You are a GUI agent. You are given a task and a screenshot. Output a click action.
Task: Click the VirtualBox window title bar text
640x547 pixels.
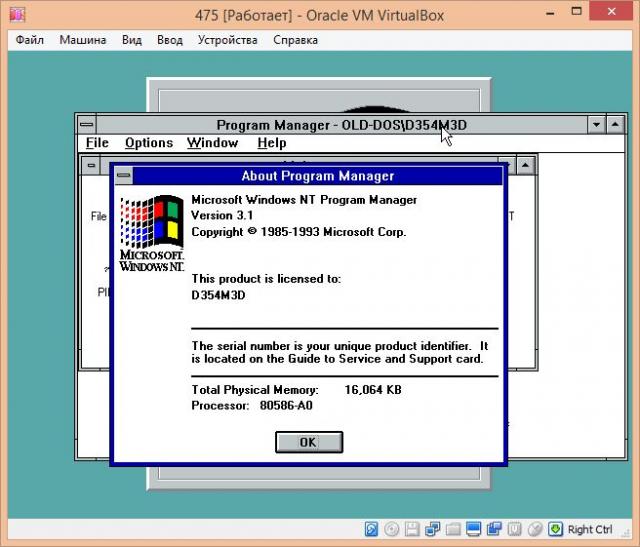(x=319, y=16)
